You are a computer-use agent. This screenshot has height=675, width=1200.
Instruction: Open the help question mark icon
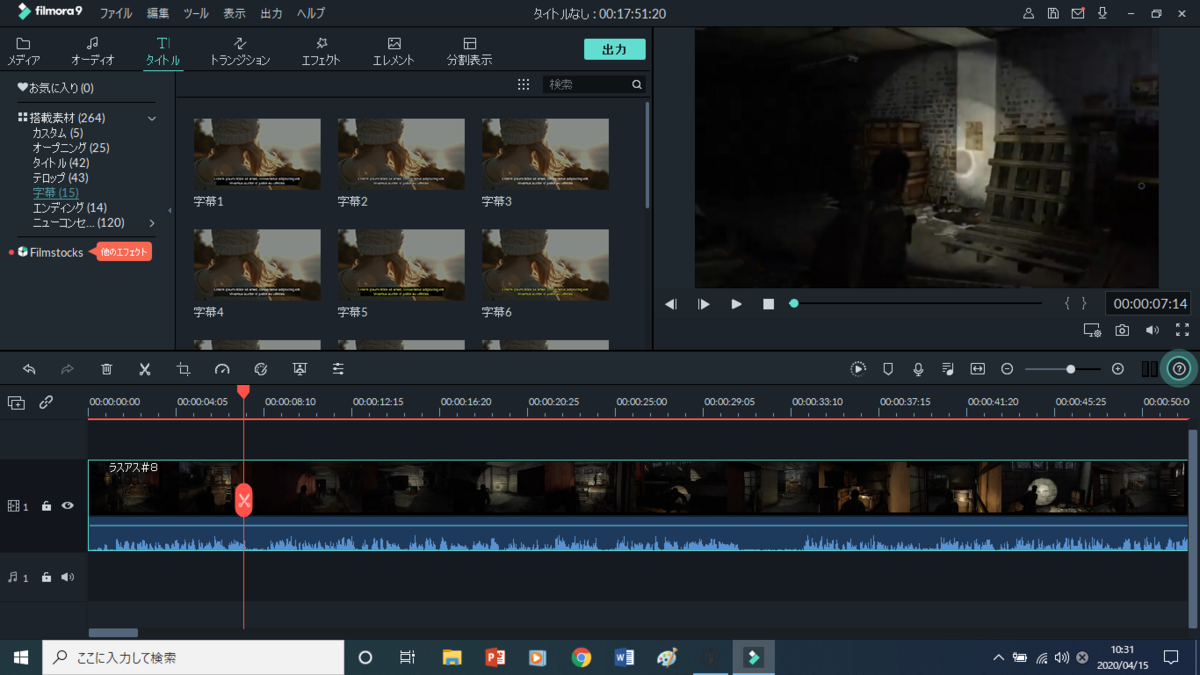[x=1179, y=369]
